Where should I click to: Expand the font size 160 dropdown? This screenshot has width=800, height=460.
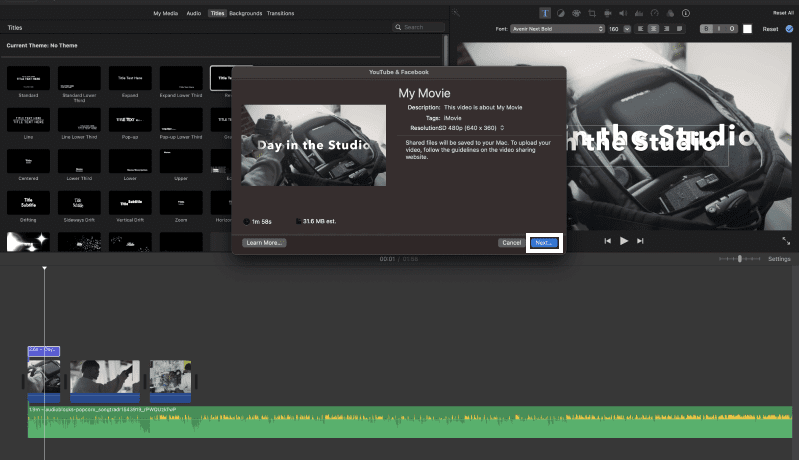[627, 29]
